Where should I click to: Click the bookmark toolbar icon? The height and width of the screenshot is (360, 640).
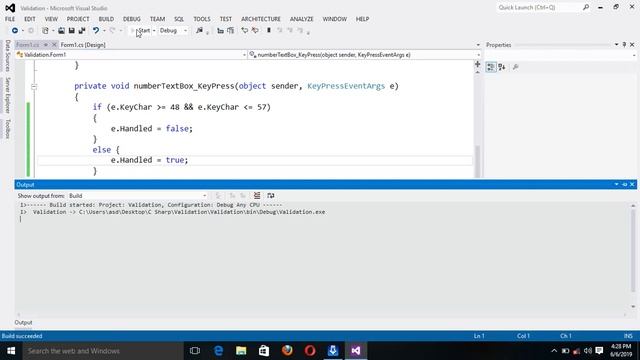tap(269, 31)
